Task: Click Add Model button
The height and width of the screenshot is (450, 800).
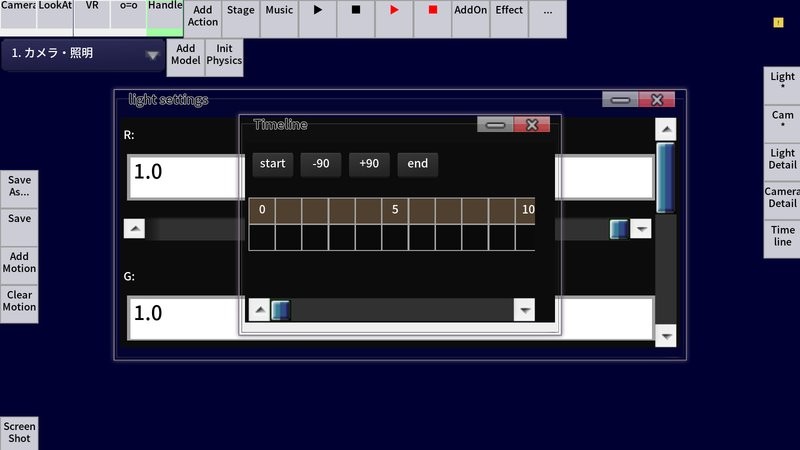Action: [x=186, y=57]
